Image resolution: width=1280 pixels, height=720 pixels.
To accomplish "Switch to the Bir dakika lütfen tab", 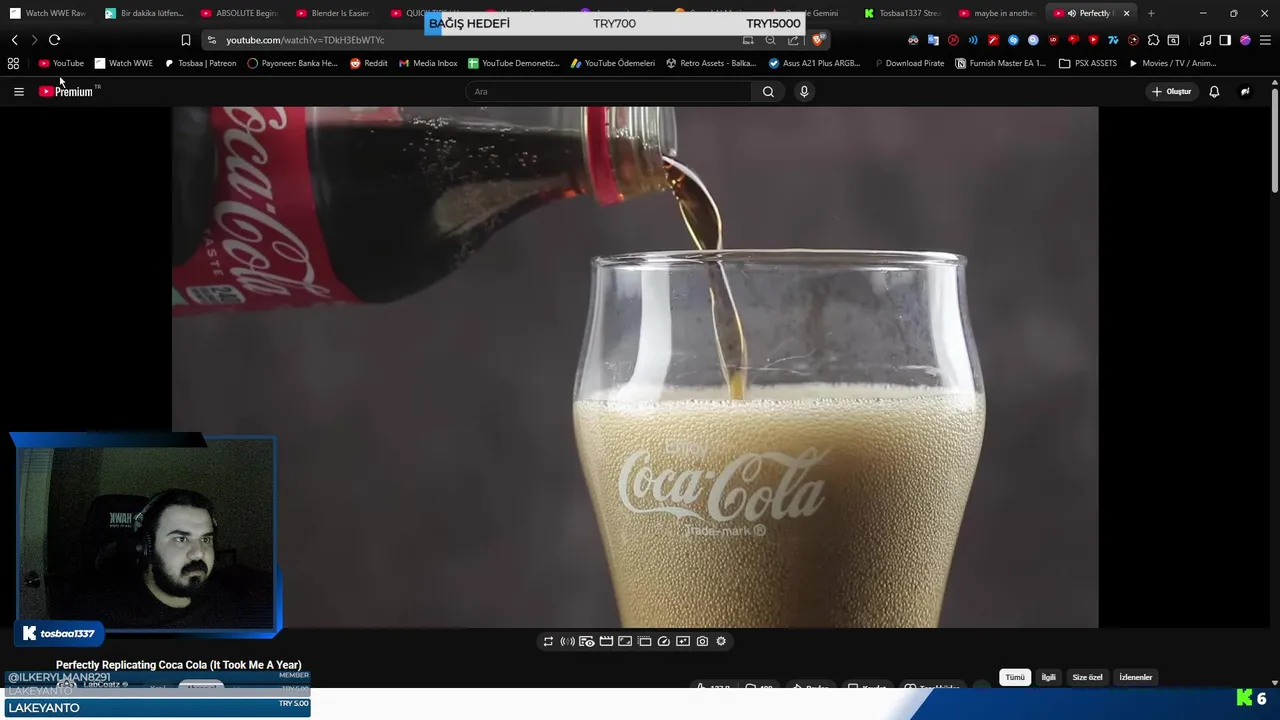I will coord(145,13).
